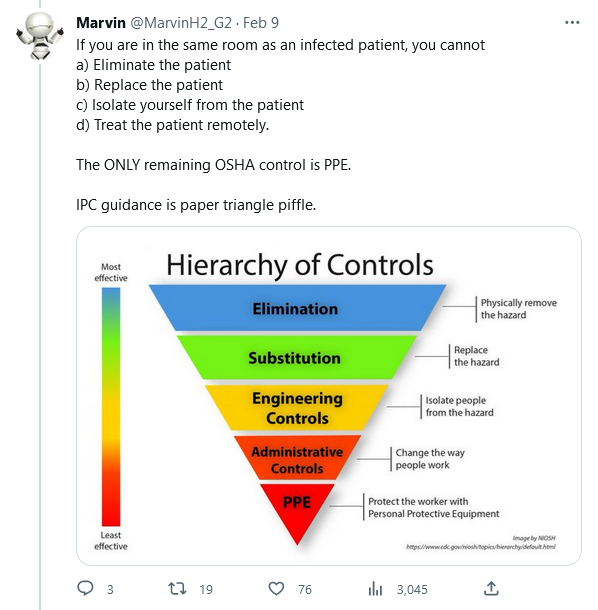Open the Feb 9 tweet timestamp
This screenshot has height=610, width=598.
[261, 23]
